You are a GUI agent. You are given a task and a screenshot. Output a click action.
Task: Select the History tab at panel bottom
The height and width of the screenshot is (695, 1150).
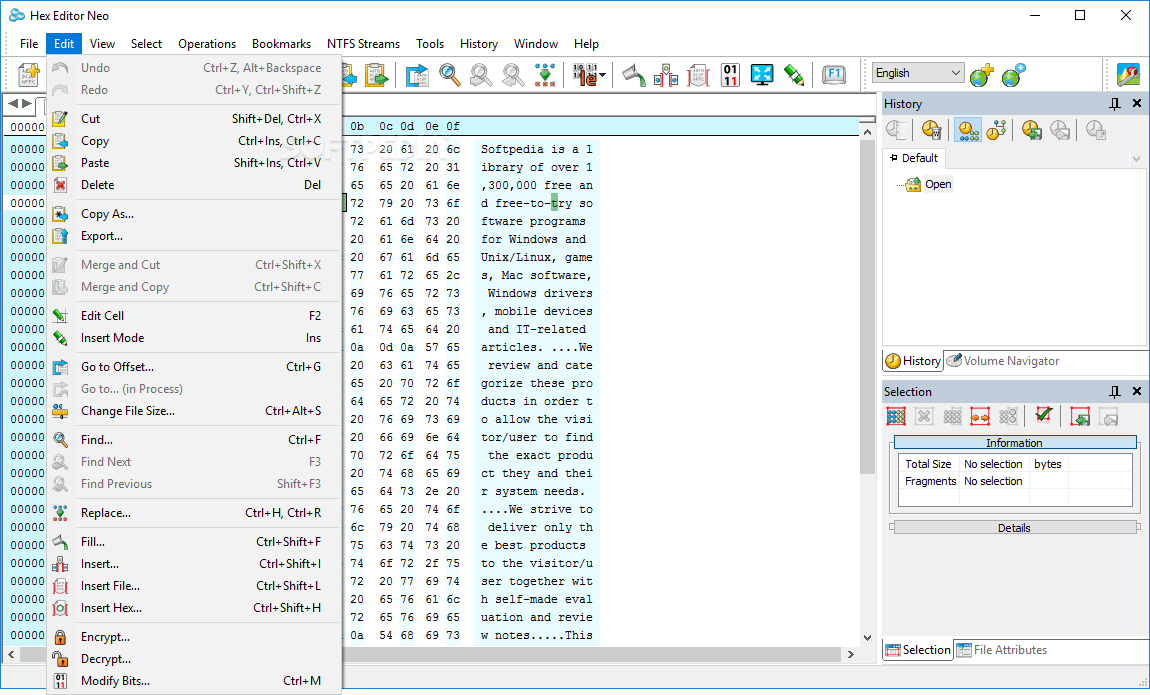(913, 361)
